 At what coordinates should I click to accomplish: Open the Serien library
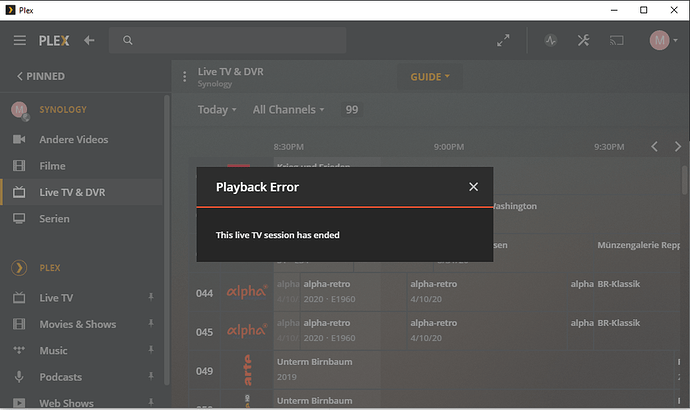coord(54,219)
